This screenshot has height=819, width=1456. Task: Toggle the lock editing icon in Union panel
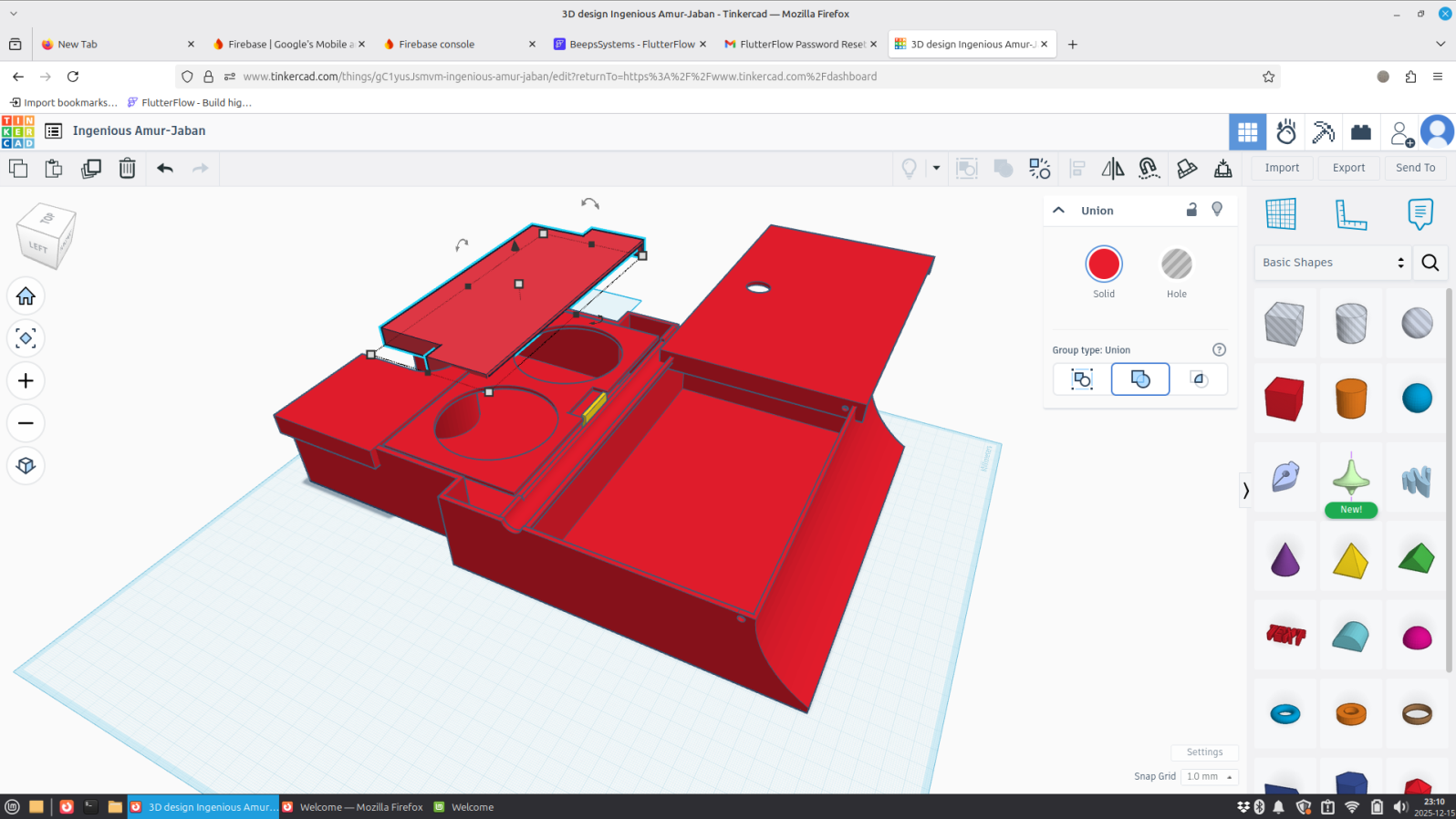[1191, 210]
